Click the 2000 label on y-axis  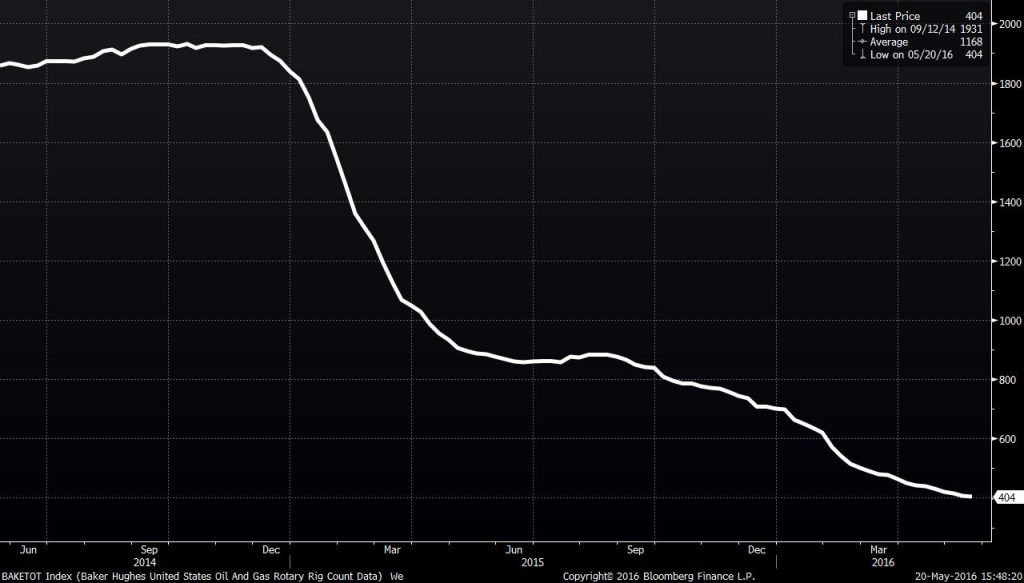point(1008,25)
